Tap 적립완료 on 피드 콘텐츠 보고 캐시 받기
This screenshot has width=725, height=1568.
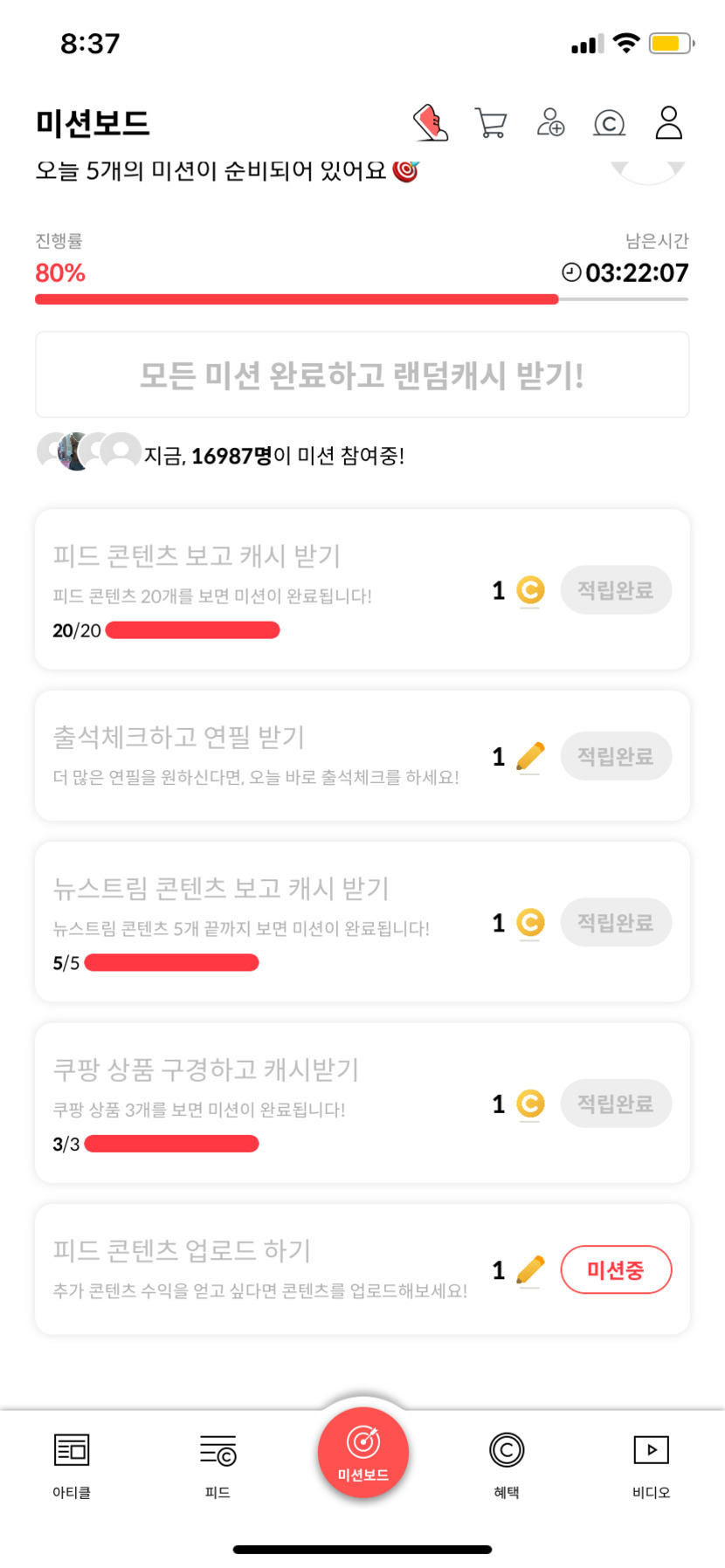pos(616,590)
